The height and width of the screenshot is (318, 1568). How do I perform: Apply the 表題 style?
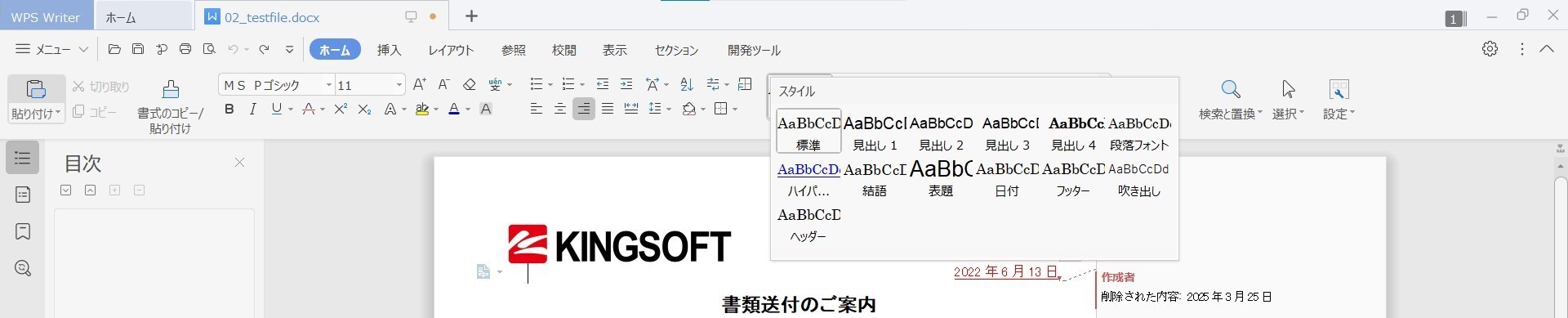[941, 178]
